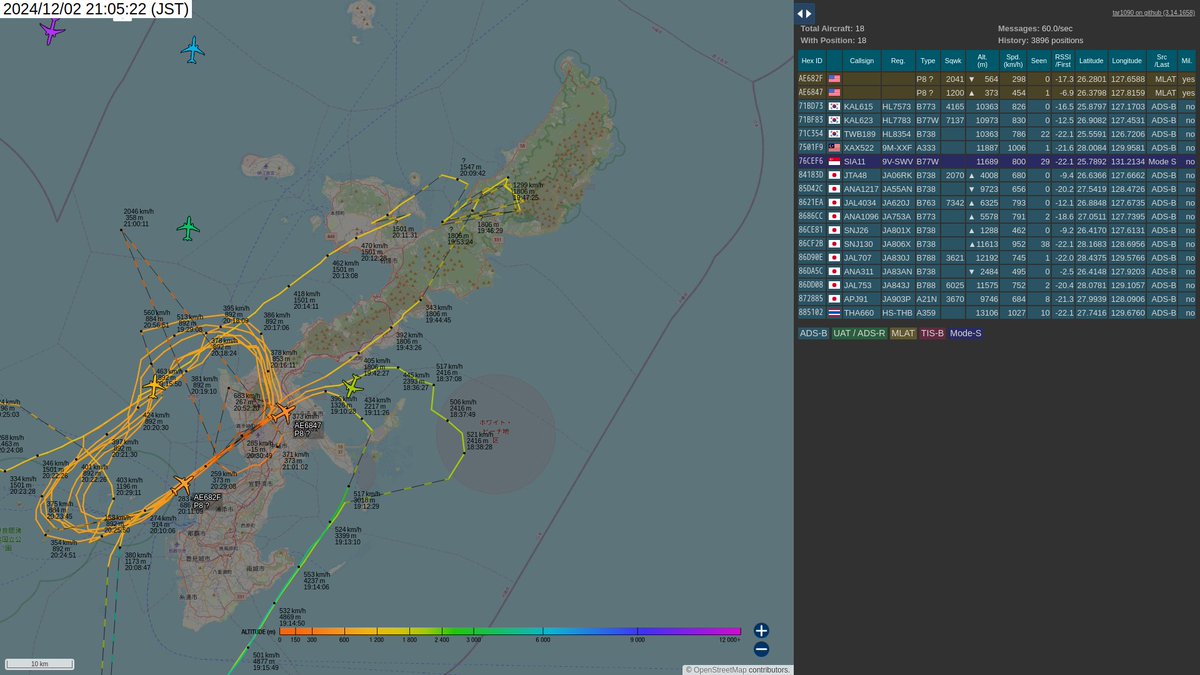
Task: Click the Mode-S legend label
Action: click(x=966, y=333)
